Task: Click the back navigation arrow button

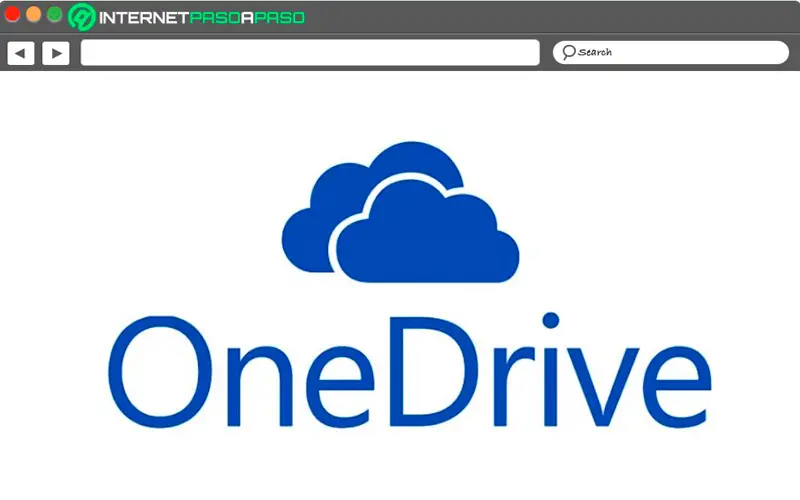Action: coord(20,53)
